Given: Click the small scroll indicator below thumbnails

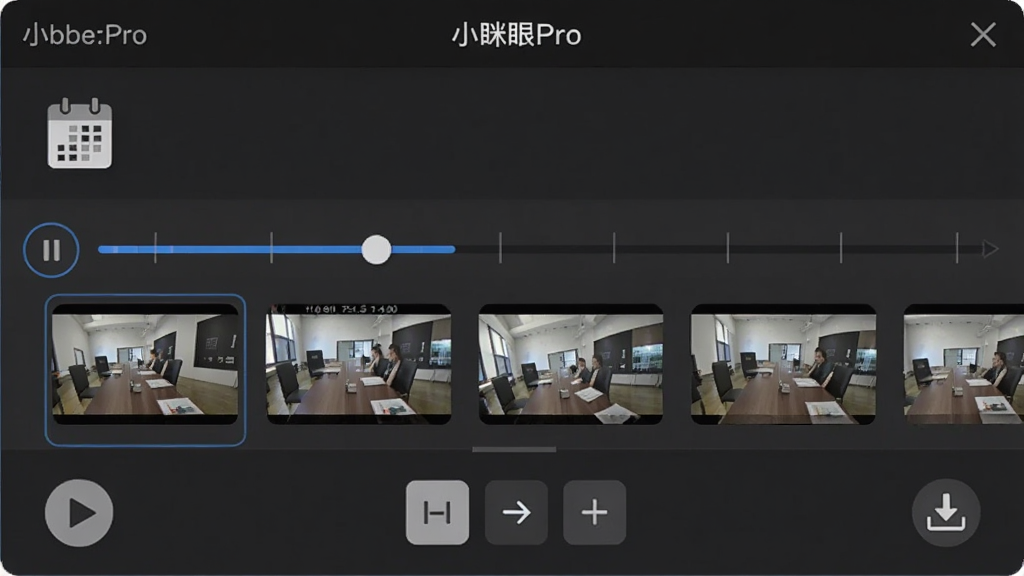Looking at the screenshot, I should (x=514, y=449).
